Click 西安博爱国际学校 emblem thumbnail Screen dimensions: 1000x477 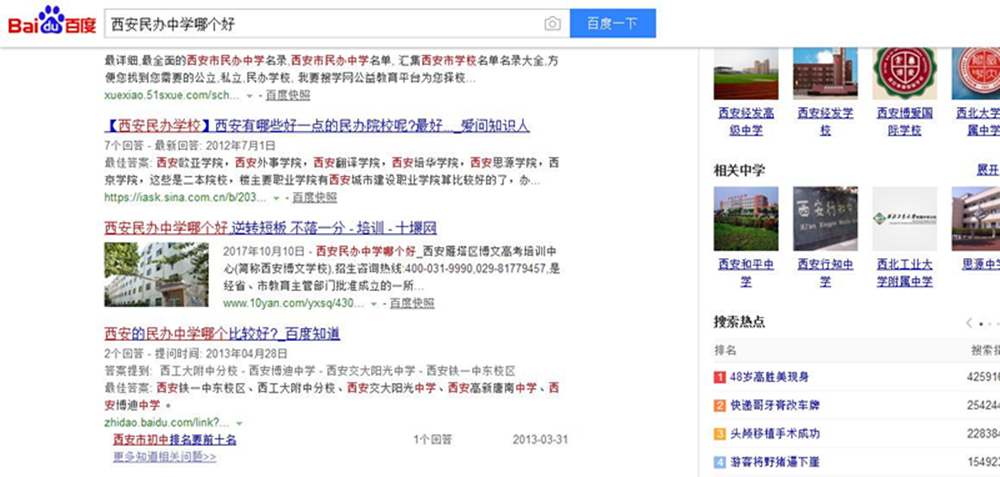[x=904, y=73]
